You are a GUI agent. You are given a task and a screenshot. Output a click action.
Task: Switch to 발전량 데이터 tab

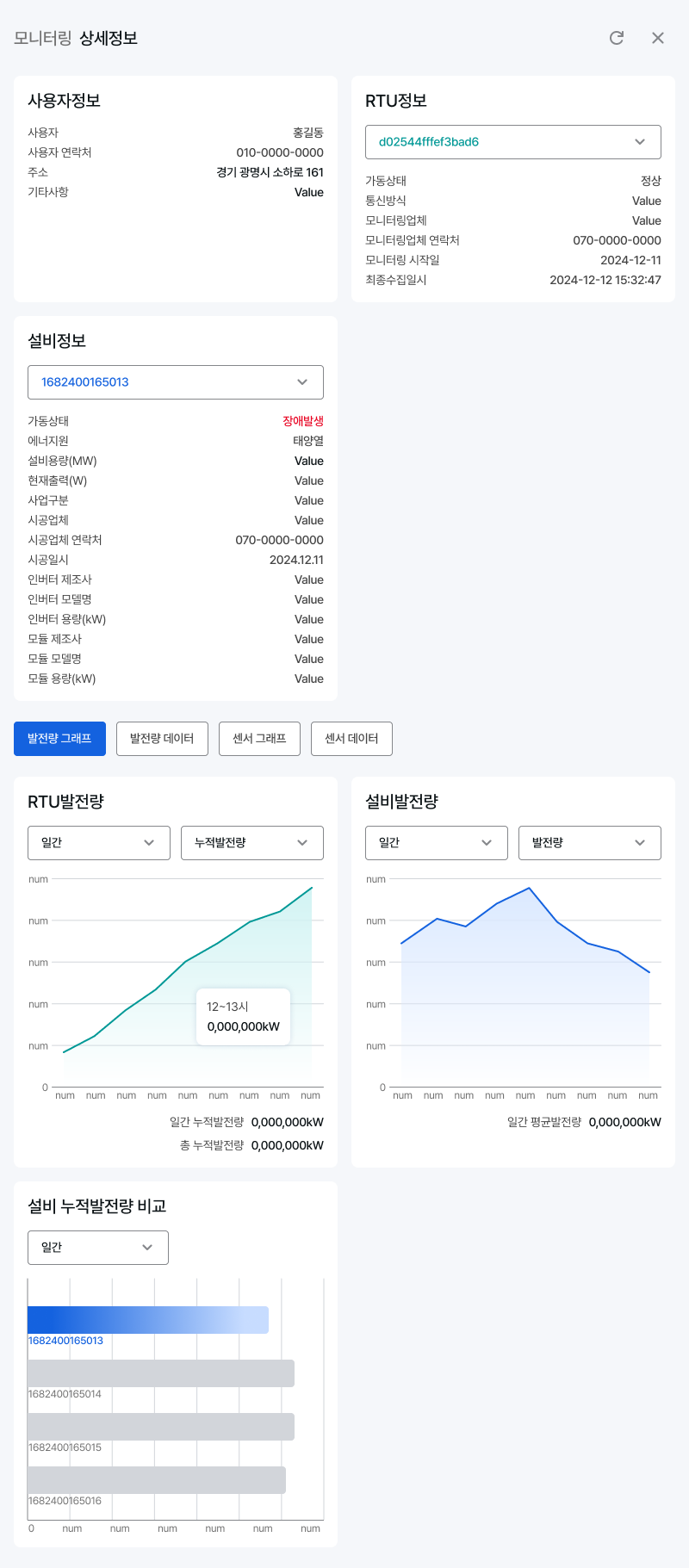pos(162,739)
